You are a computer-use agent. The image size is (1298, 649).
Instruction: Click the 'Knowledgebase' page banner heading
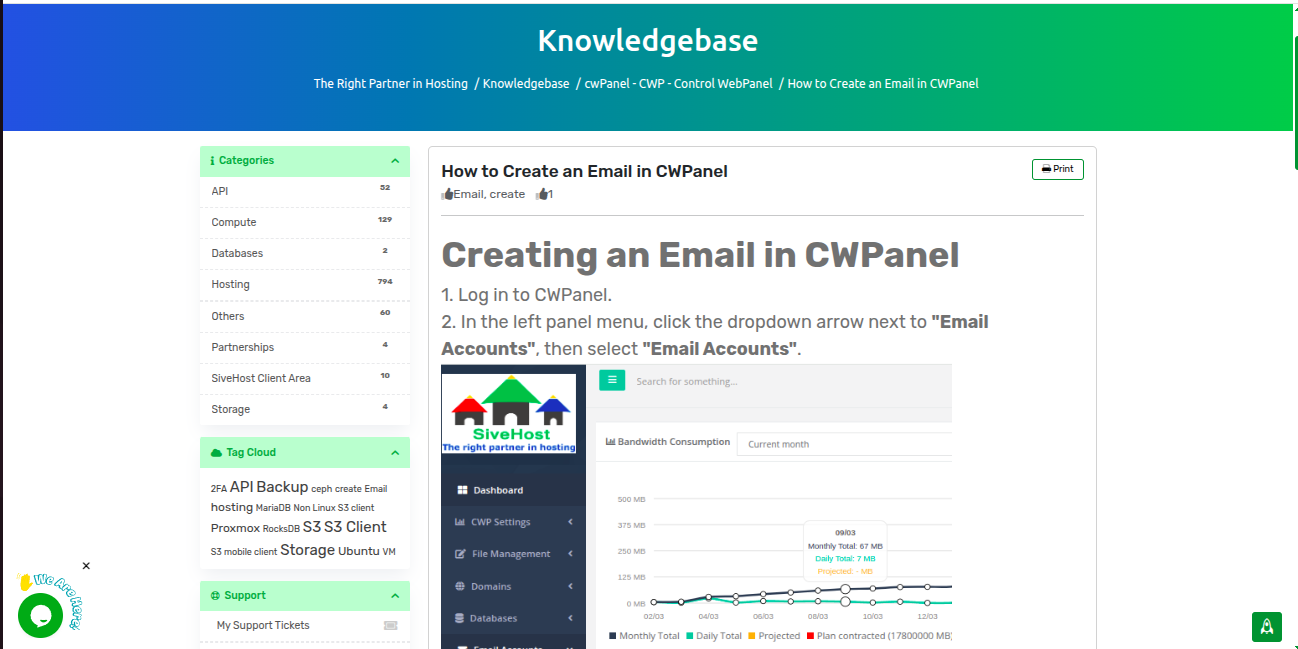tap(648, 41)
